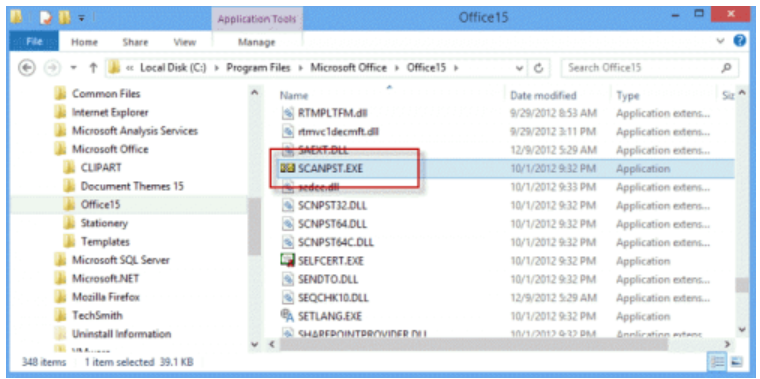Expand the address bar history dropdown
The height and width of the screenshot is (379, 760).
520,68
